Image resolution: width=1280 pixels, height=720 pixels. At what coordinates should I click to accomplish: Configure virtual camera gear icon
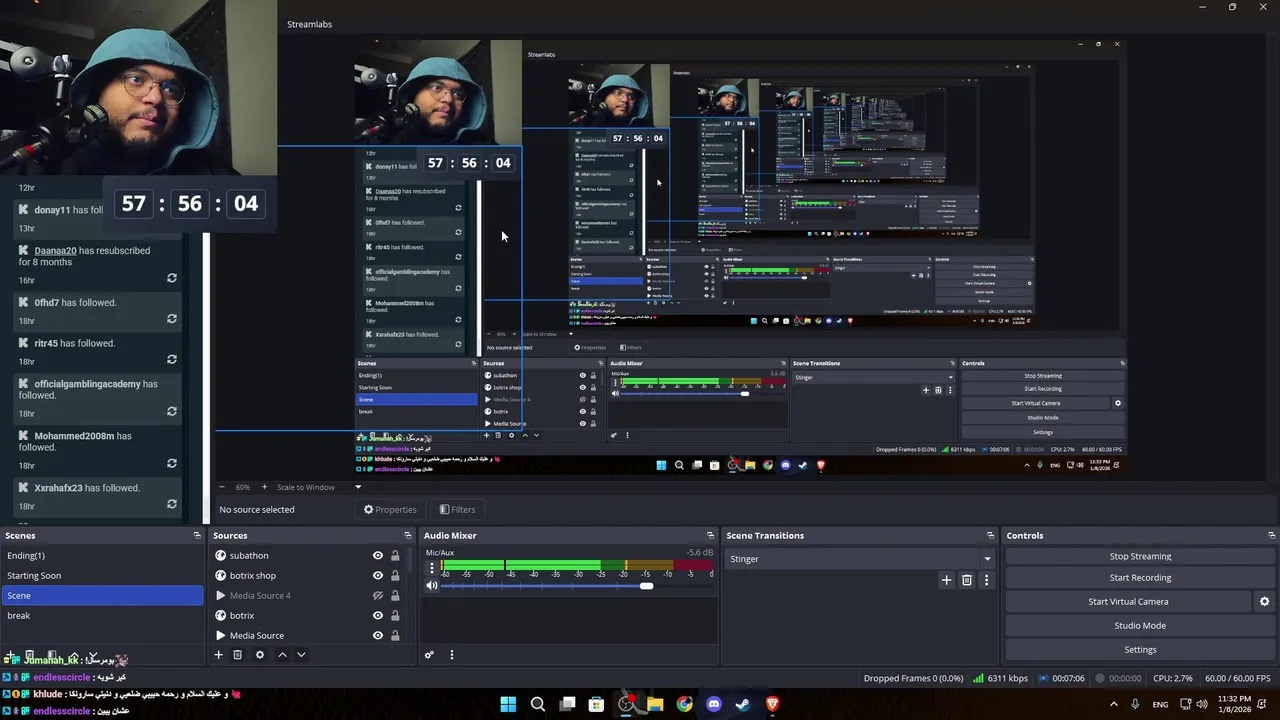[x=1264, y=602]
